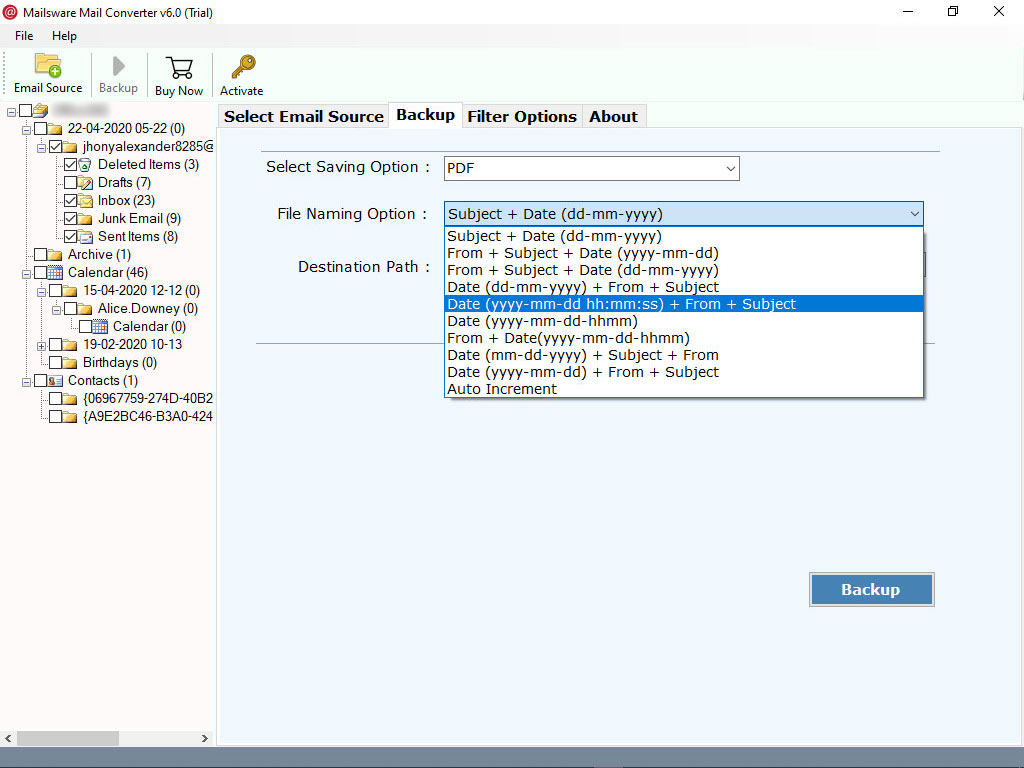Collapse the root mailbox tree node
The image size is (1024, 768).
pyautogui.click(x=11, y=112)
